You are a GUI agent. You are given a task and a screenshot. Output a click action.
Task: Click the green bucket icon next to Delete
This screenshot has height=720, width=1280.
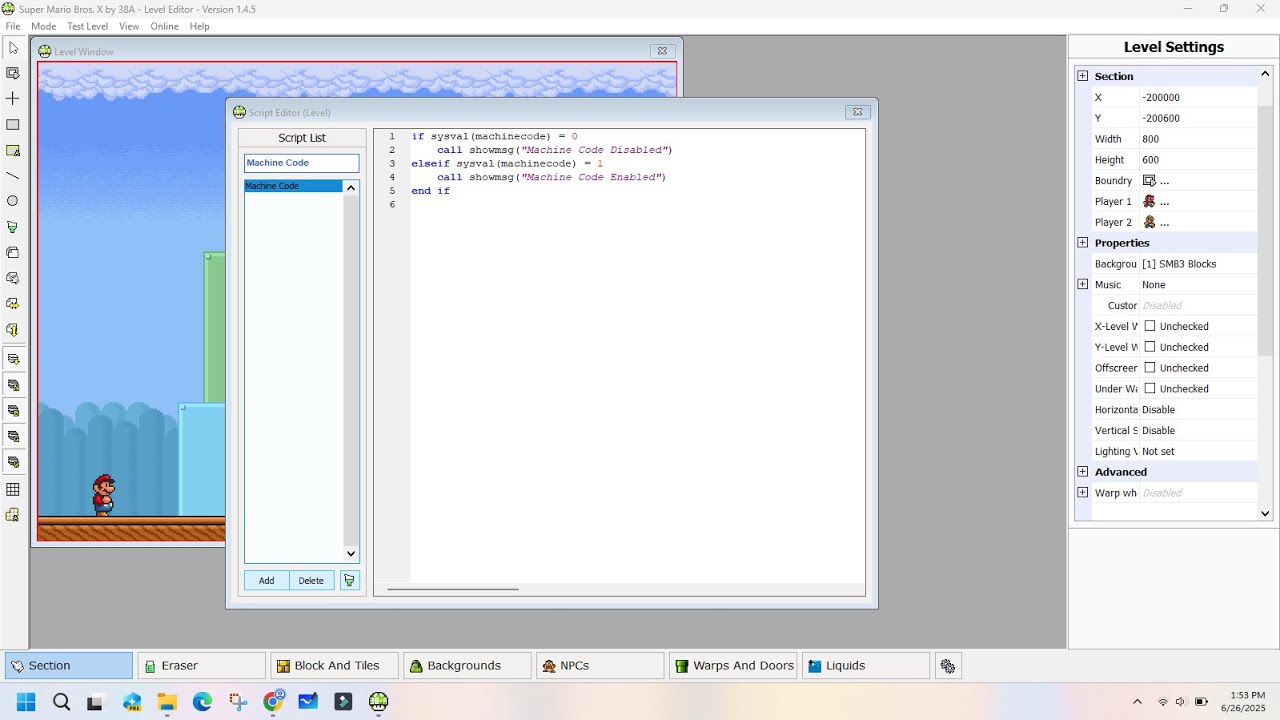(349, 580)
